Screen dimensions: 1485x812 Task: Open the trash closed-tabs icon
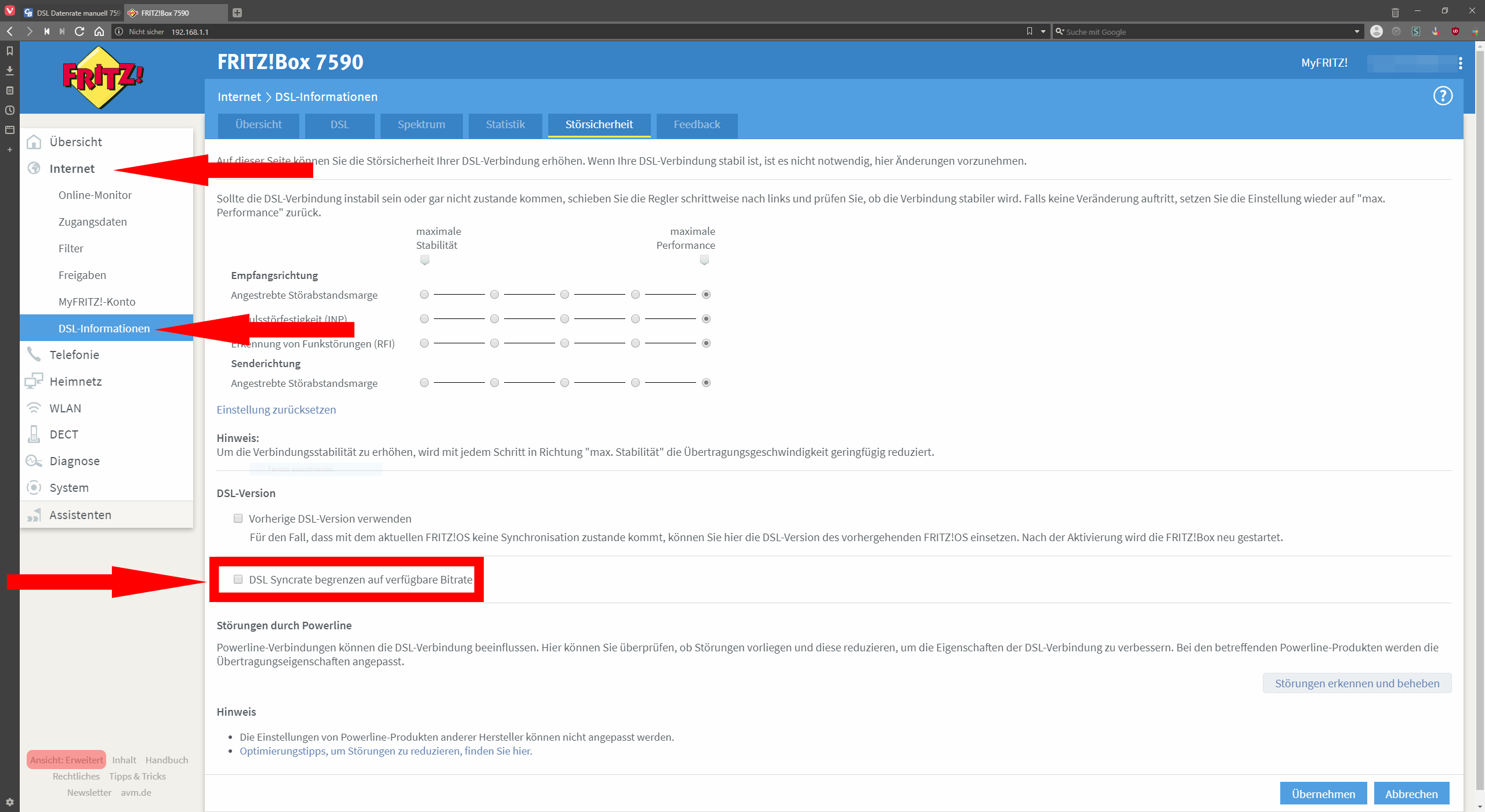(1395, 12)
